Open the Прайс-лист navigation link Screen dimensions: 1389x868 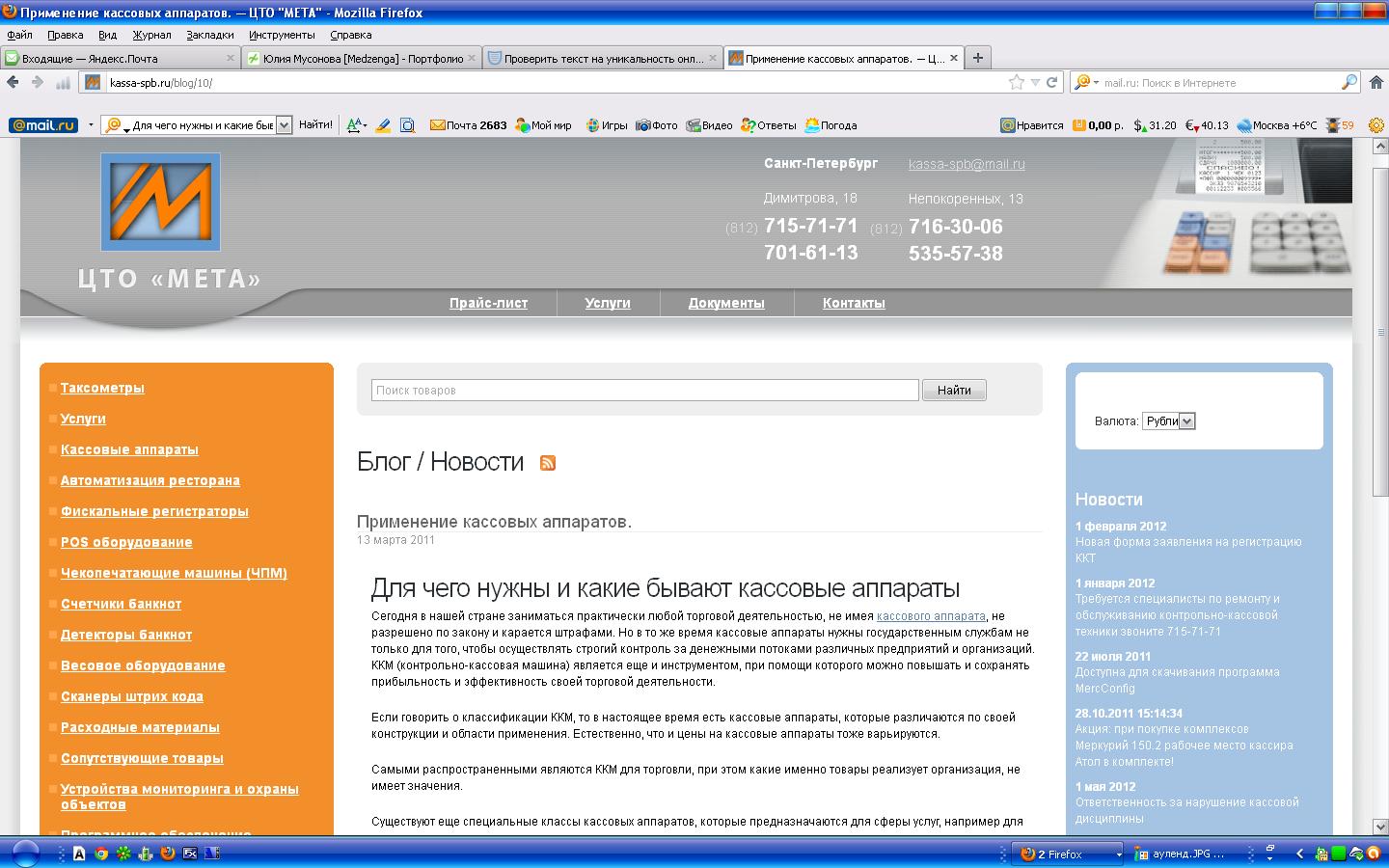point(488,303)
